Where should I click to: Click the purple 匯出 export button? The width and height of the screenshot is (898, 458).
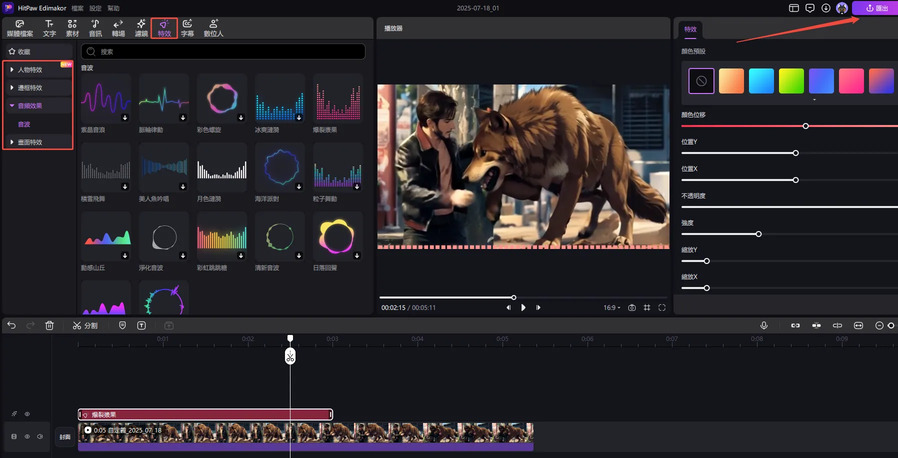click(875, 8)
